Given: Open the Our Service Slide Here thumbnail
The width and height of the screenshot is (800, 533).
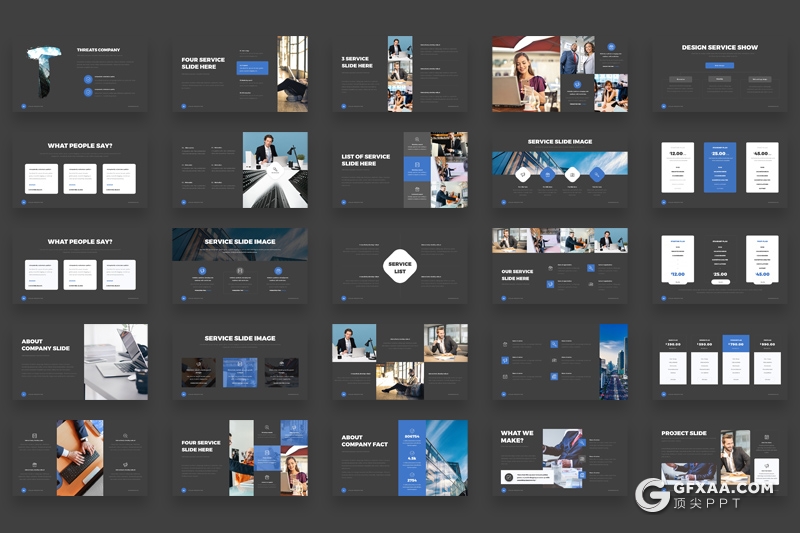Looking at the screenshot, I should pyautogui.click(x=559, y=266).
